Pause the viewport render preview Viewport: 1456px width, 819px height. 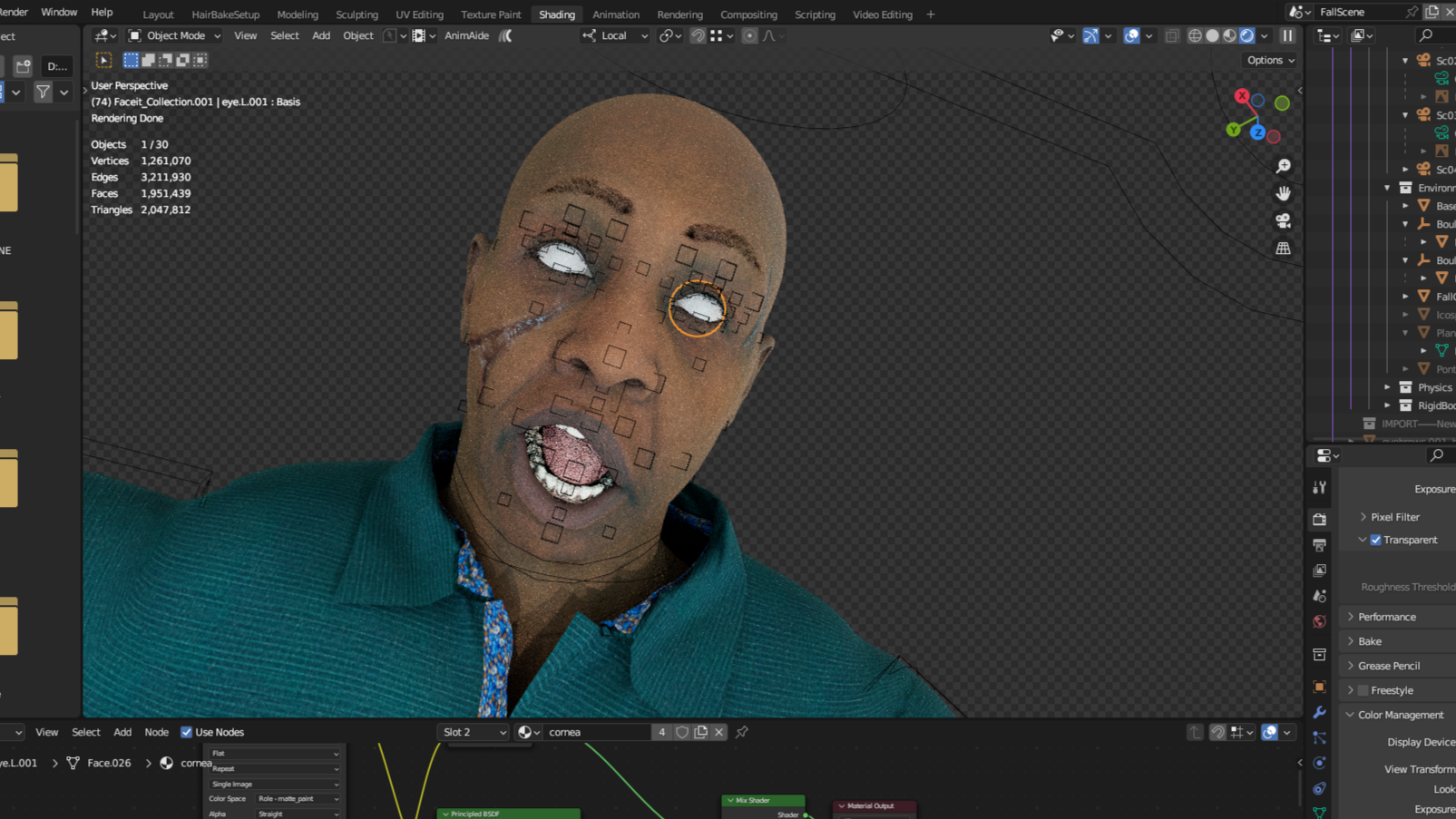[x=1287, y=35]
